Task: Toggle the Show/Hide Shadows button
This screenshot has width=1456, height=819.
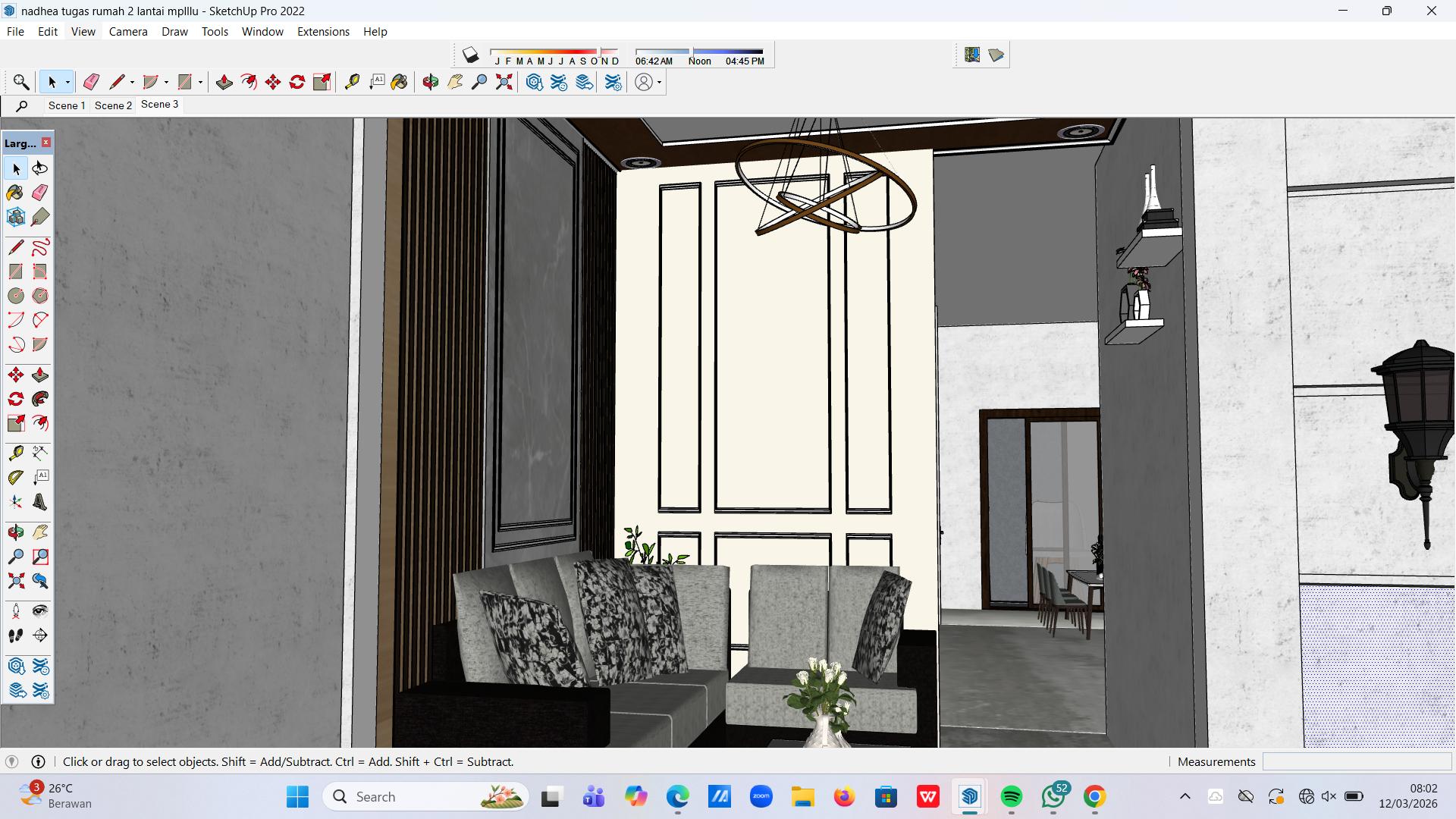Action: click(470, 55)
